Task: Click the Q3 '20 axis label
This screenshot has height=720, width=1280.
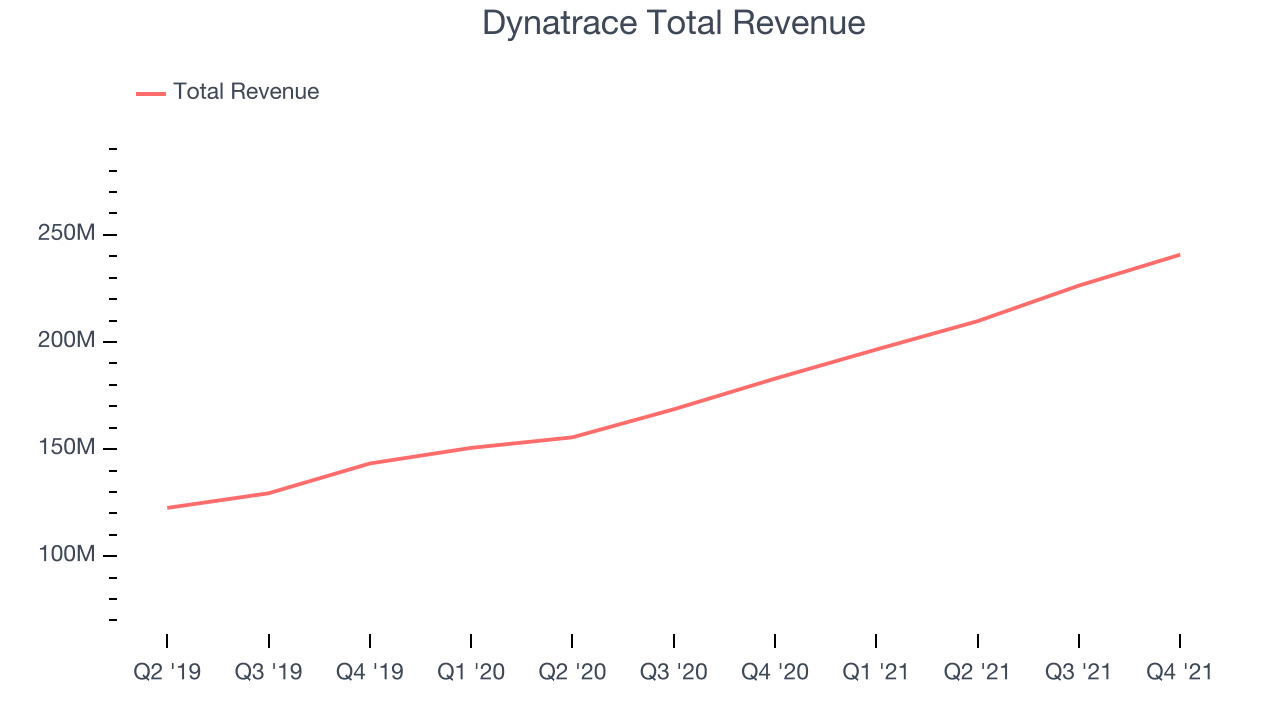Action: (x=674, y=672)
